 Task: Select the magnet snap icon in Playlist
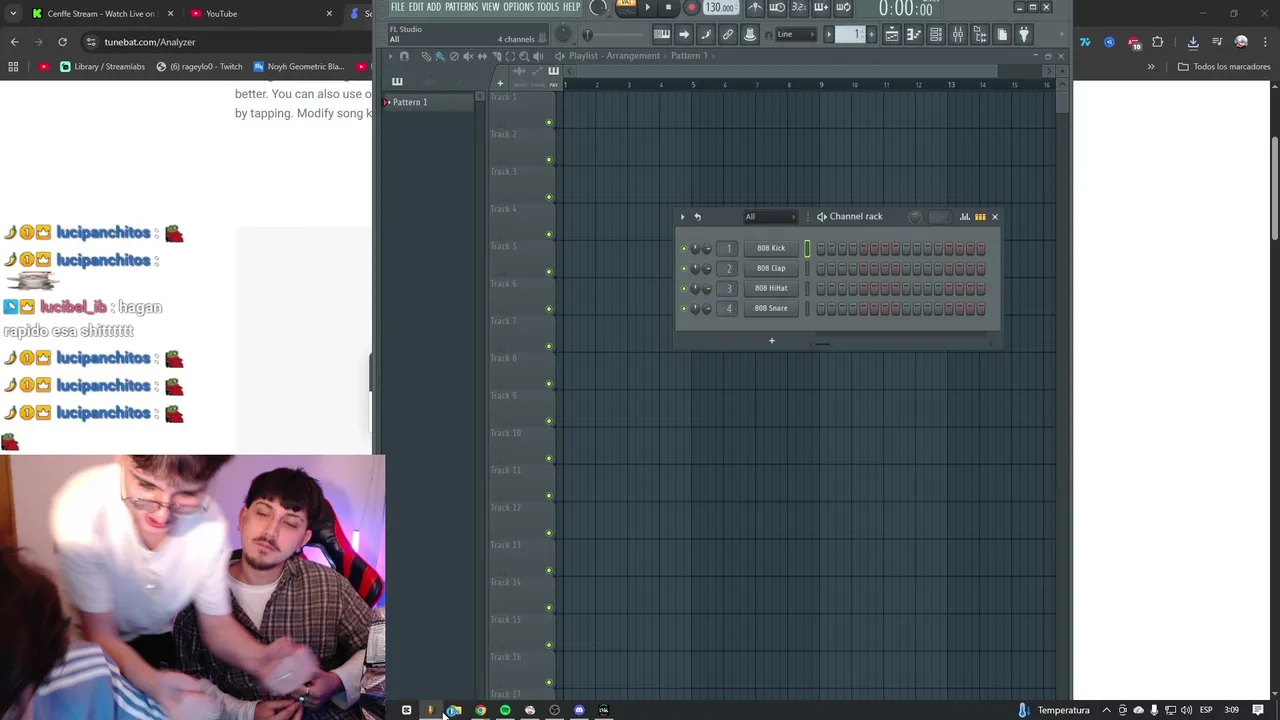click(404, 56)
